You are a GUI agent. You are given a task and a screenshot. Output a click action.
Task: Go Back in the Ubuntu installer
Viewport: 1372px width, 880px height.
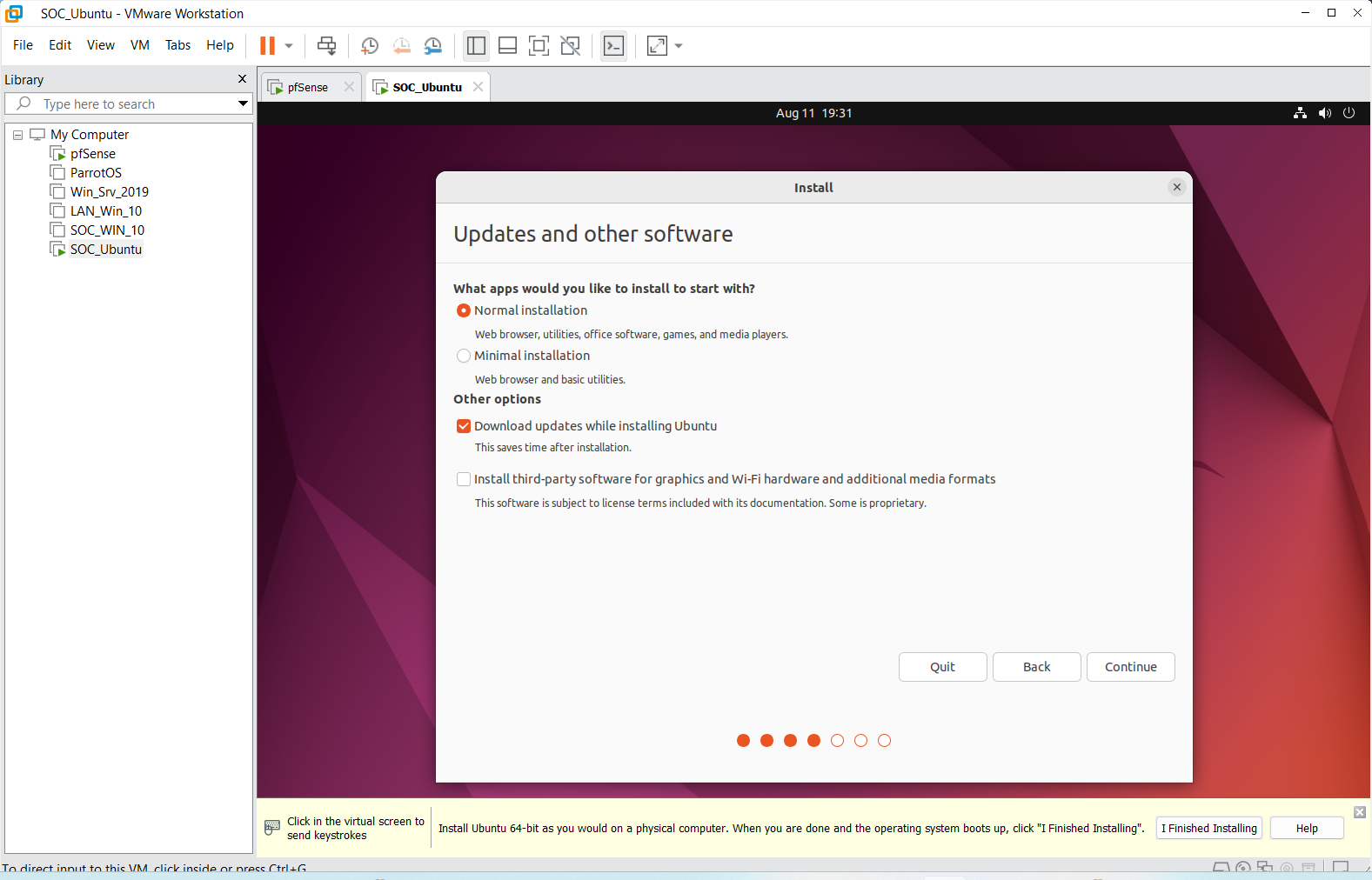click(x=1036, y=667)
